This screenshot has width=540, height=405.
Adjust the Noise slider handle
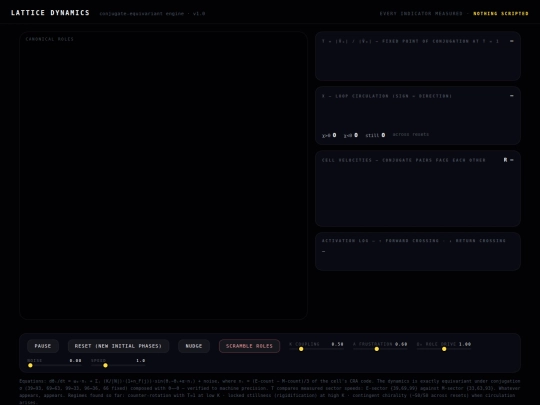tap(30, 365)
